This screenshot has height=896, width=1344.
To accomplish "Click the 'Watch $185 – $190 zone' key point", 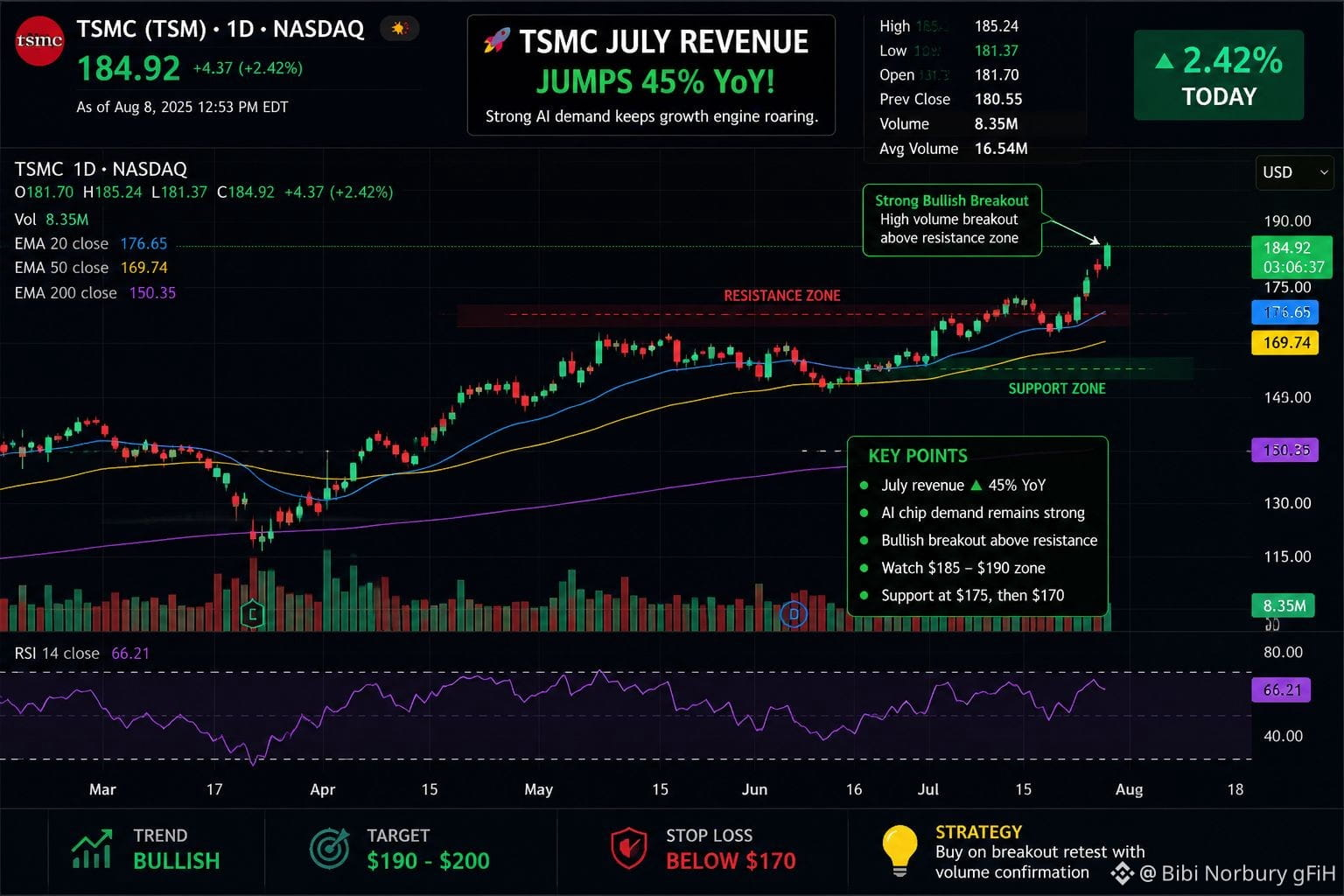I will pyautogui.click(x=963, y=568).
